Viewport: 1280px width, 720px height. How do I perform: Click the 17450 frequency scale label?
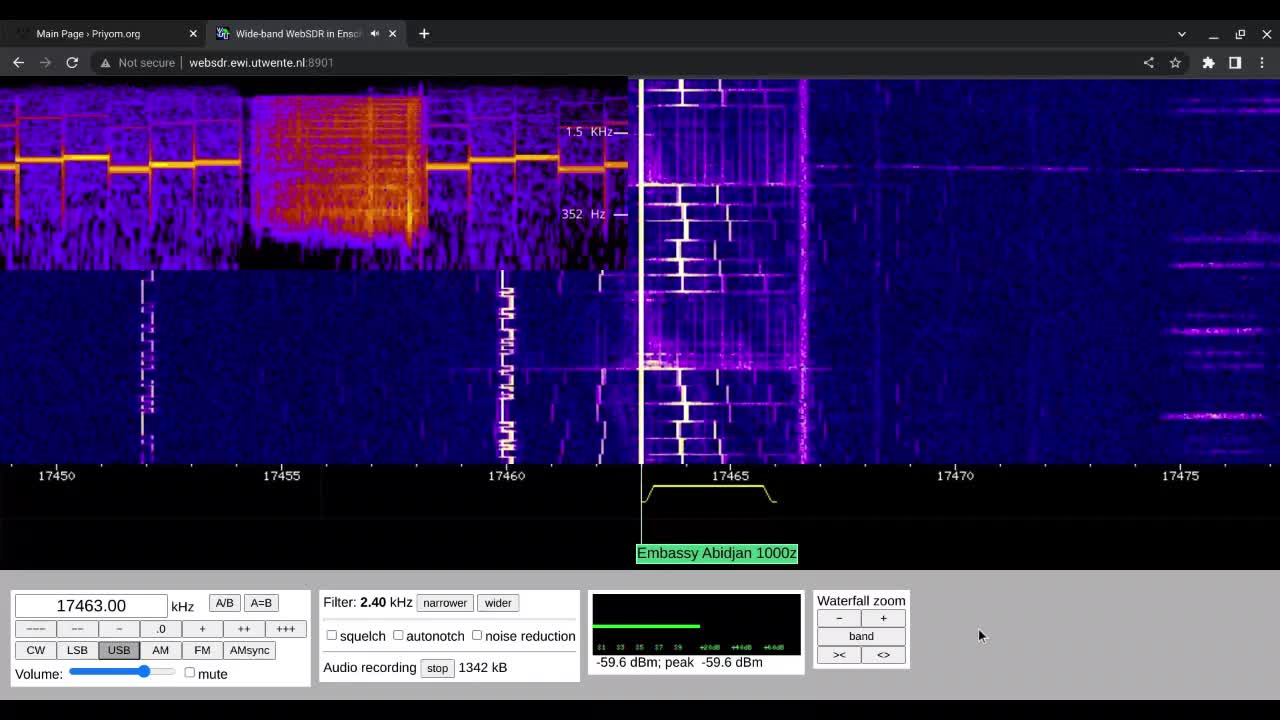pyautogui.click(x=56, y=476)
